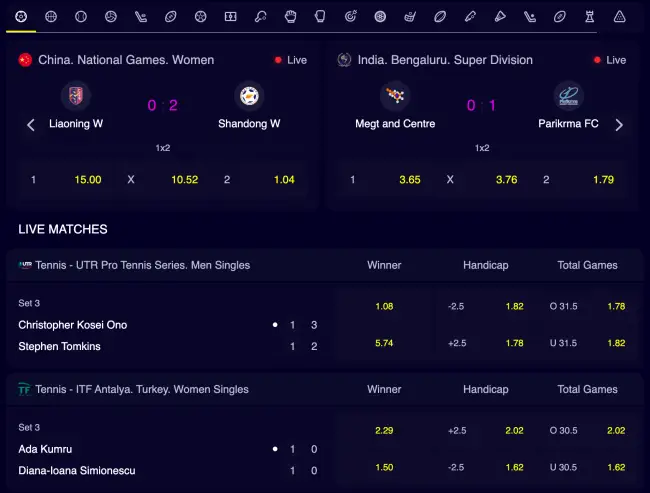Select Over 31.5 total games at 1.78
The image size is (650, 493).
click(x=616, y=306)
